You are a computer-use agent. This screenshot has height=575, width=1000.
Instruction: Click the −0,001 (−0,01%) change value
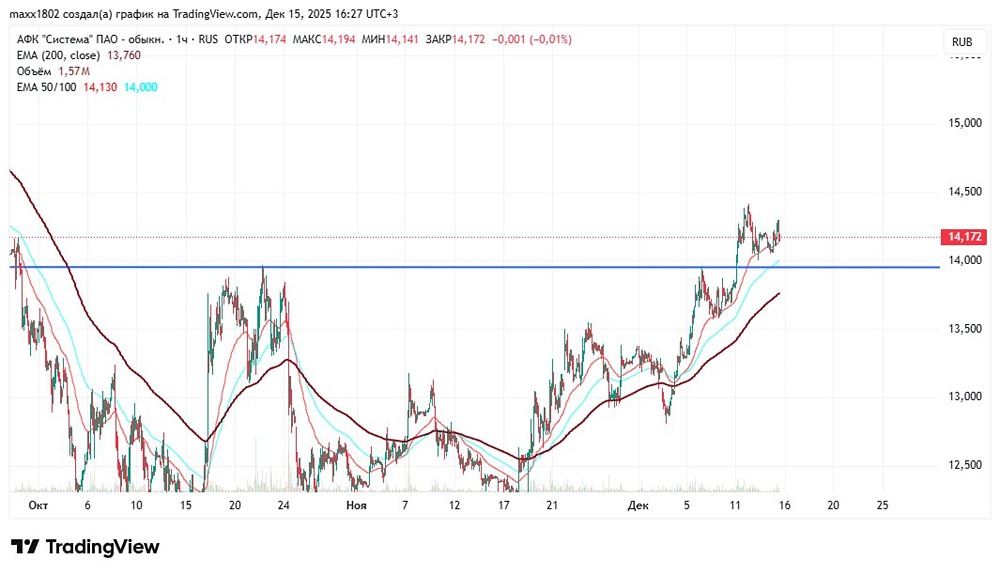pyautogui.click(x=532, y=40)
